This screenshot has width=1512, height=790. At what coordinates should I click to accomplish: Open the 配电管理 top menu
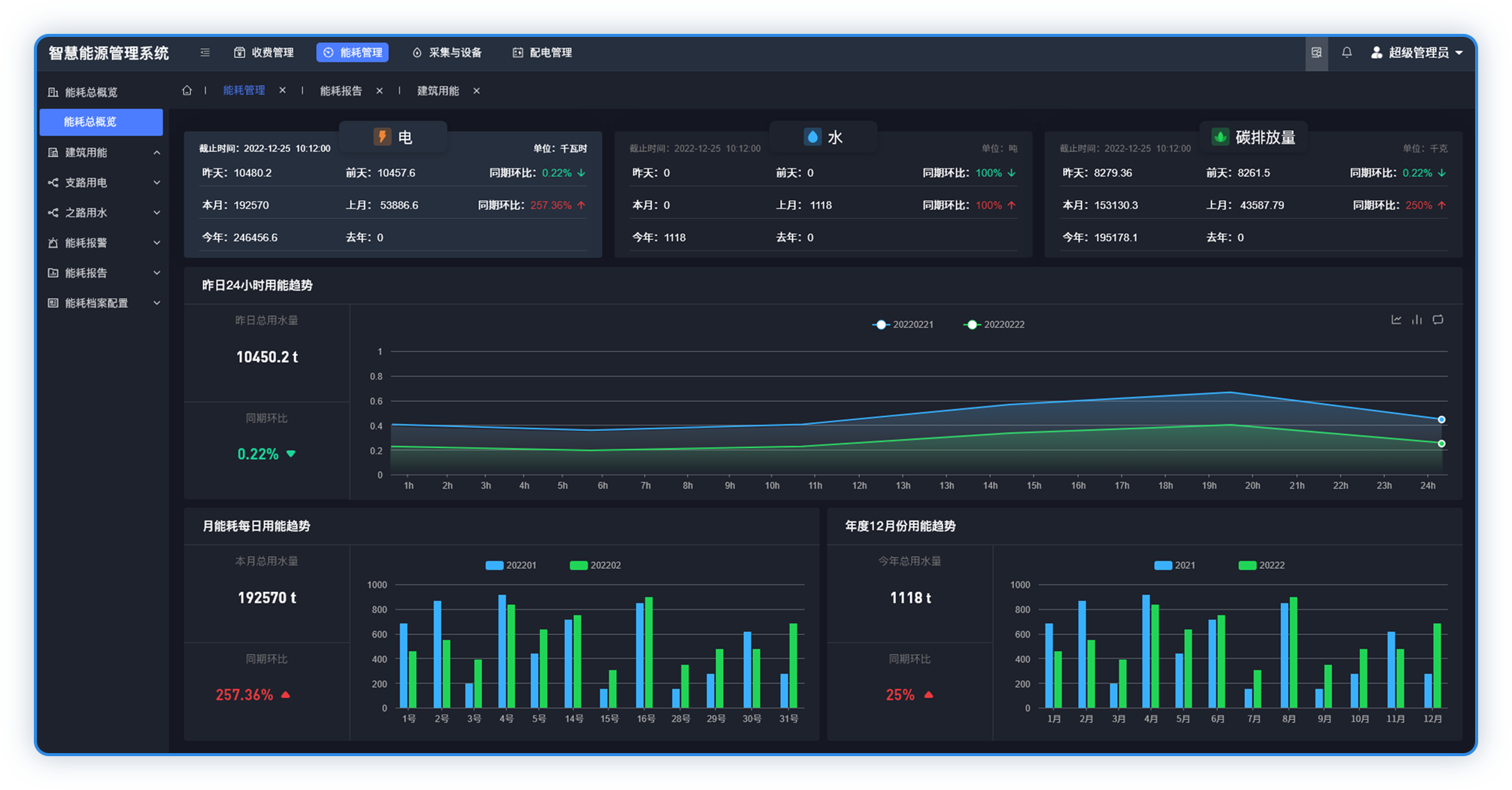click(542, 53)
